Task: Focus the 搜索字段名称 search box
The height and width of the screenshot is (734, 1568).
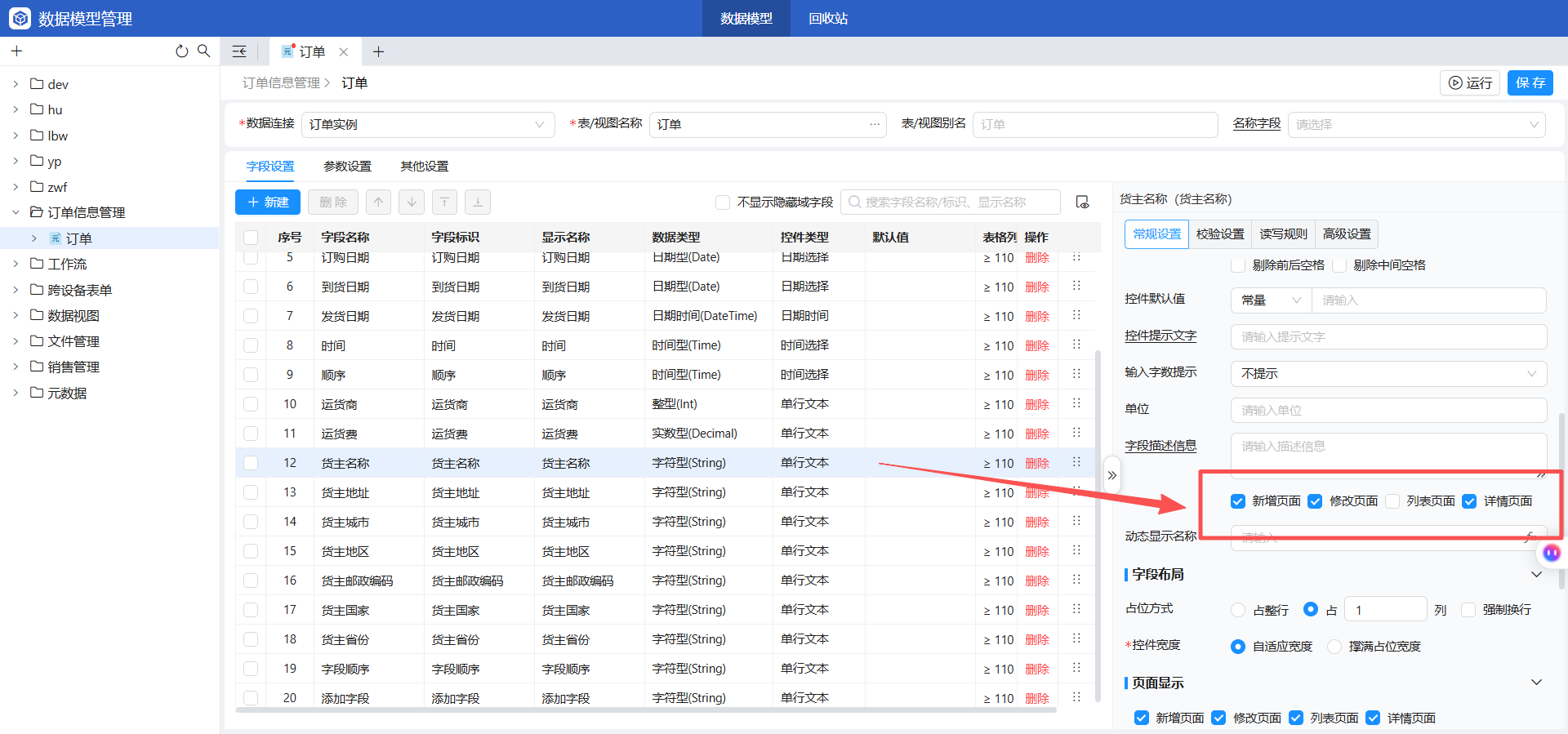Action: 950,202
